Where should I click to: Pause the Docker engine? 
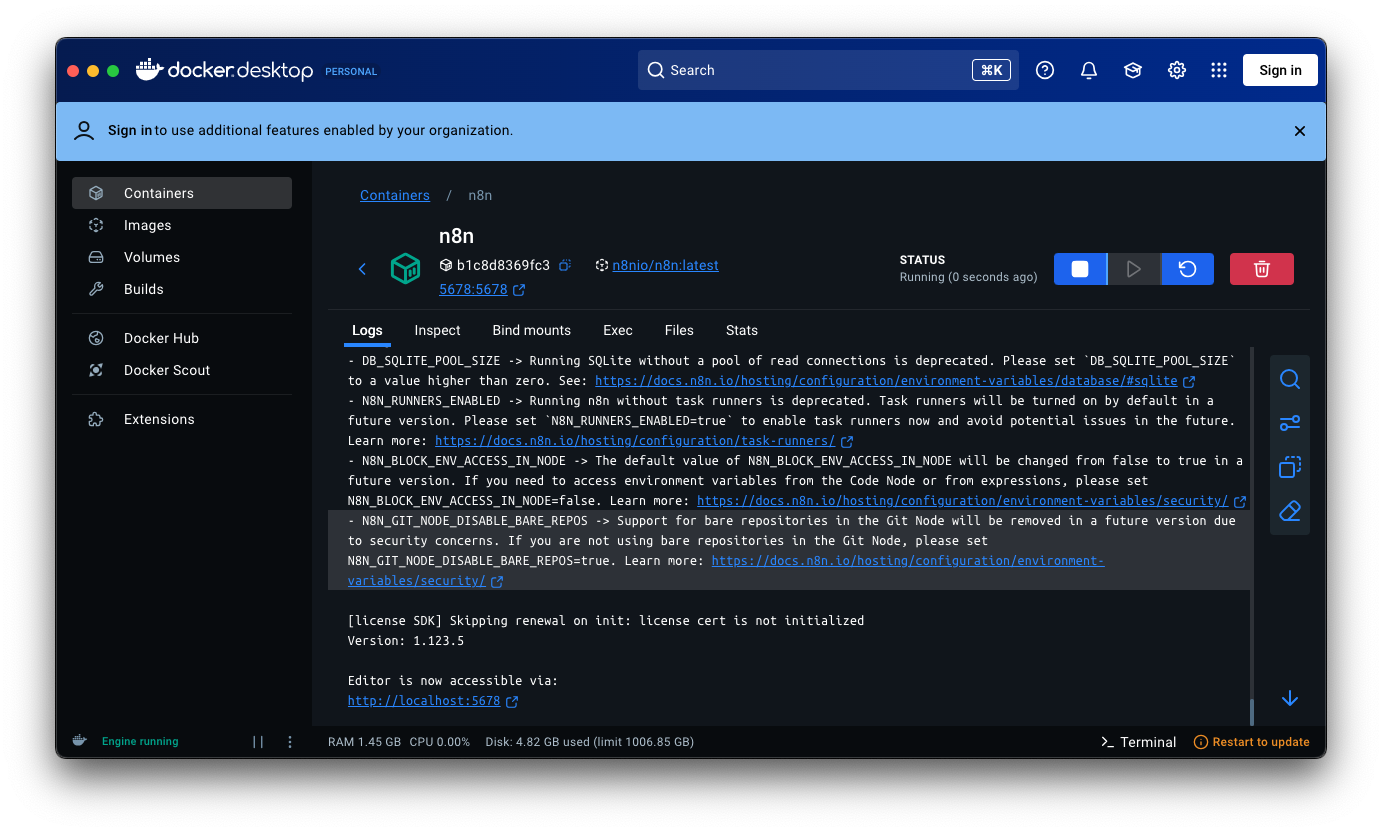point(258,742)
